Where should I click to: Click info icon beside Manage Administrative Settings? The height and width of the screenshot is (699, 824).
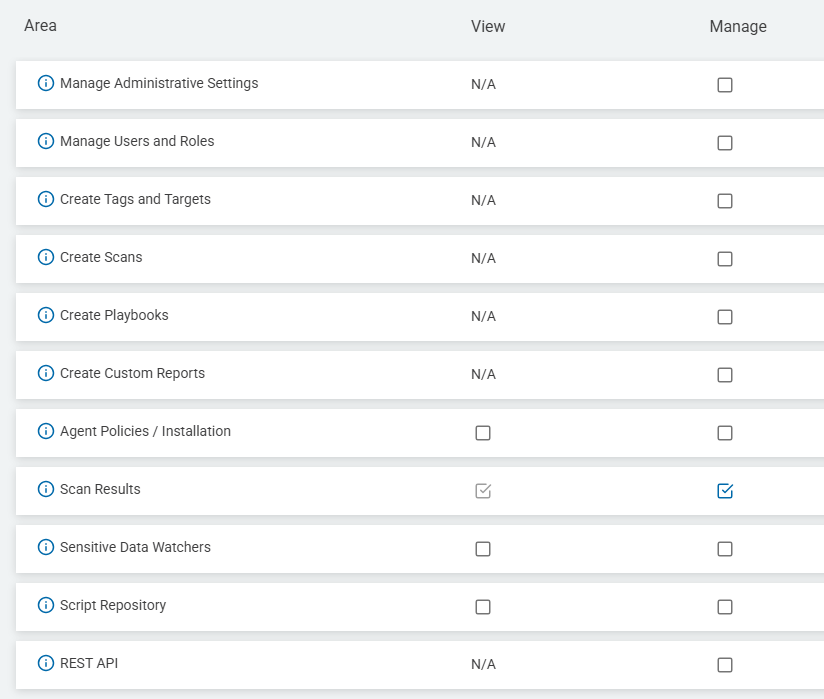pos(45,84)
